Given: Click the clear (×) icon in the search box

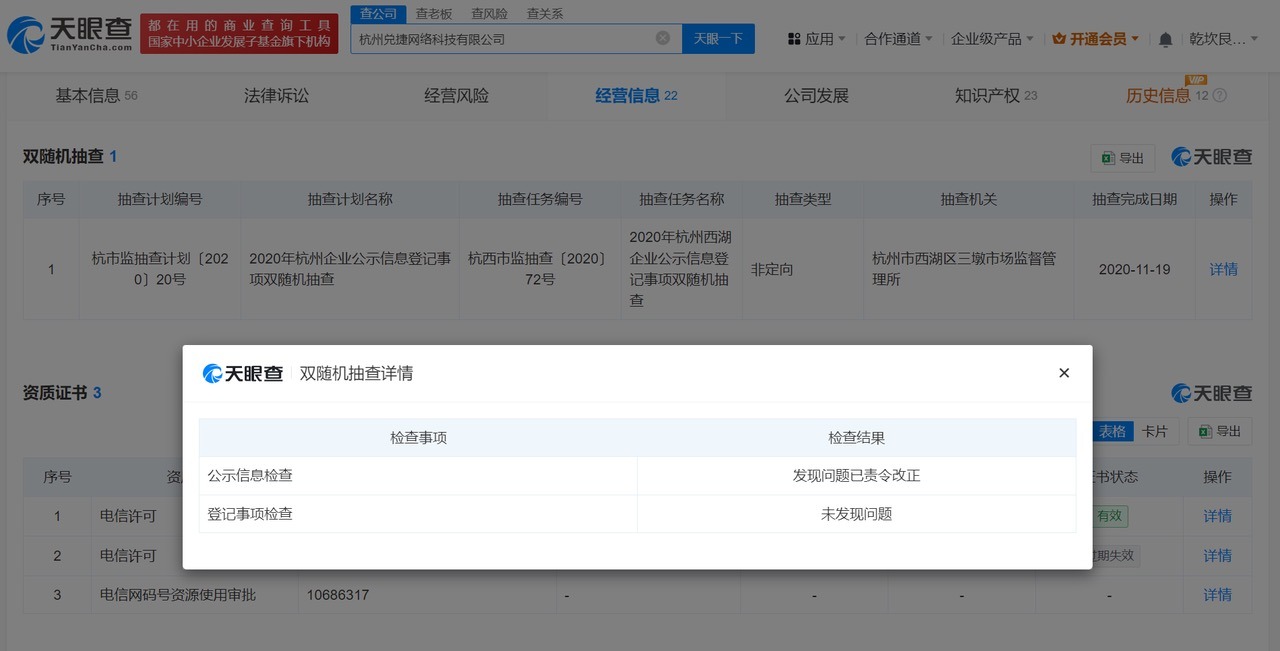Looking at the screenshot, I should (661, 37).
